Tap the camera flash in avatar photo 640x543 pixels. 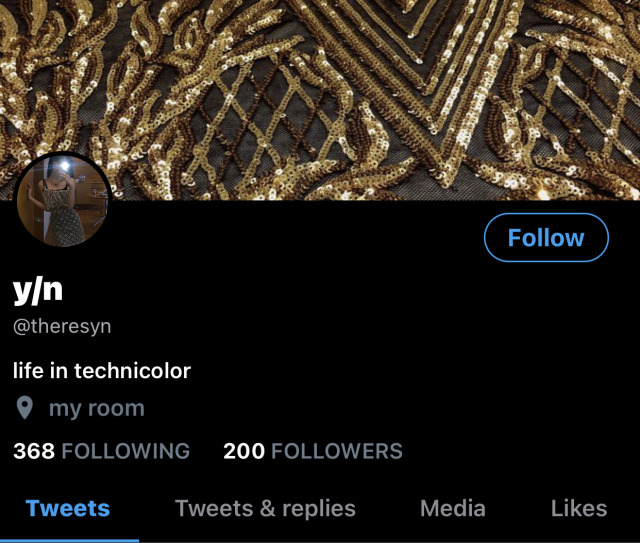point(64,165)
